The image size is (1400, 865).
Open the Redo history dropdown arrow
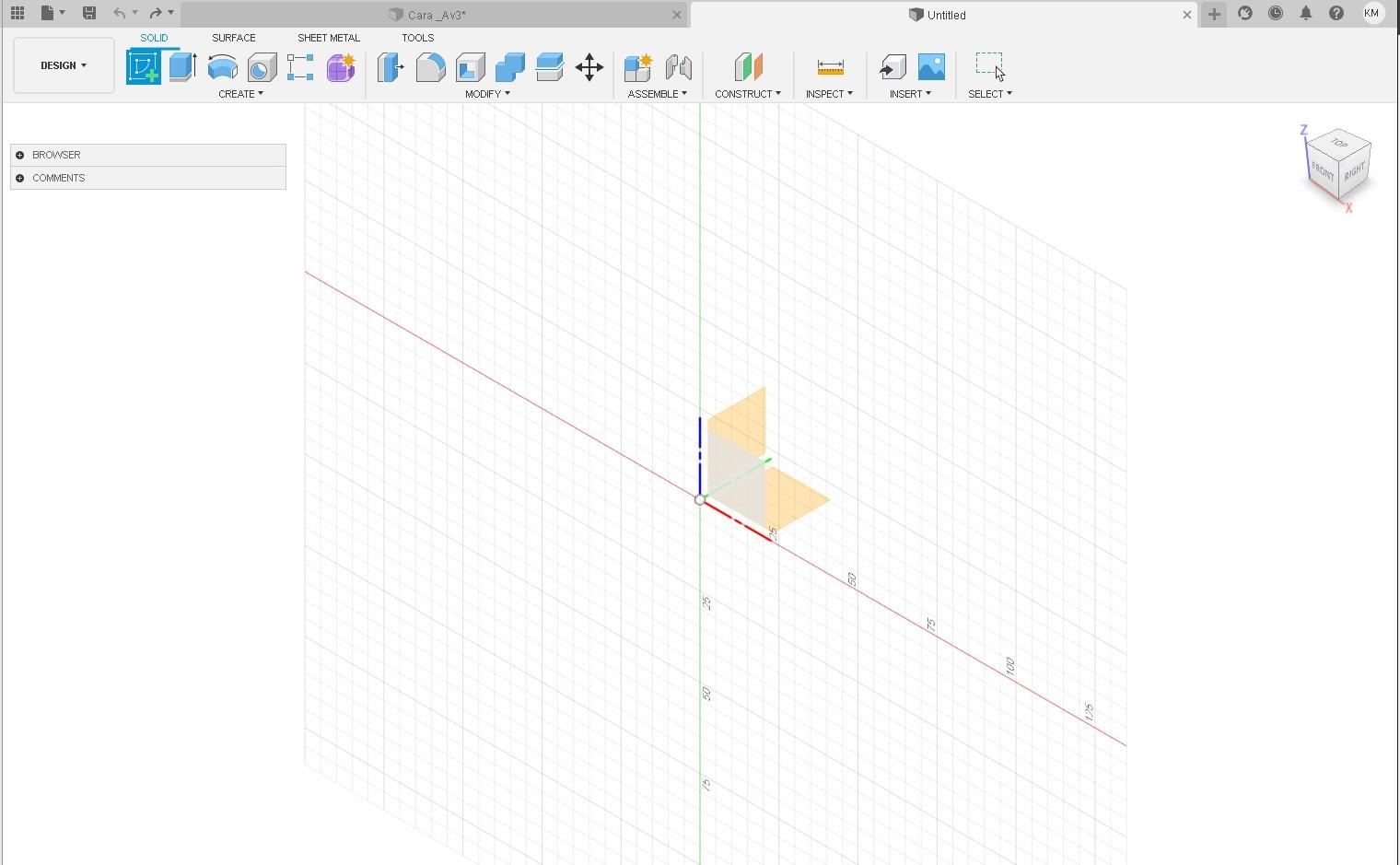(x=171, y=13)
